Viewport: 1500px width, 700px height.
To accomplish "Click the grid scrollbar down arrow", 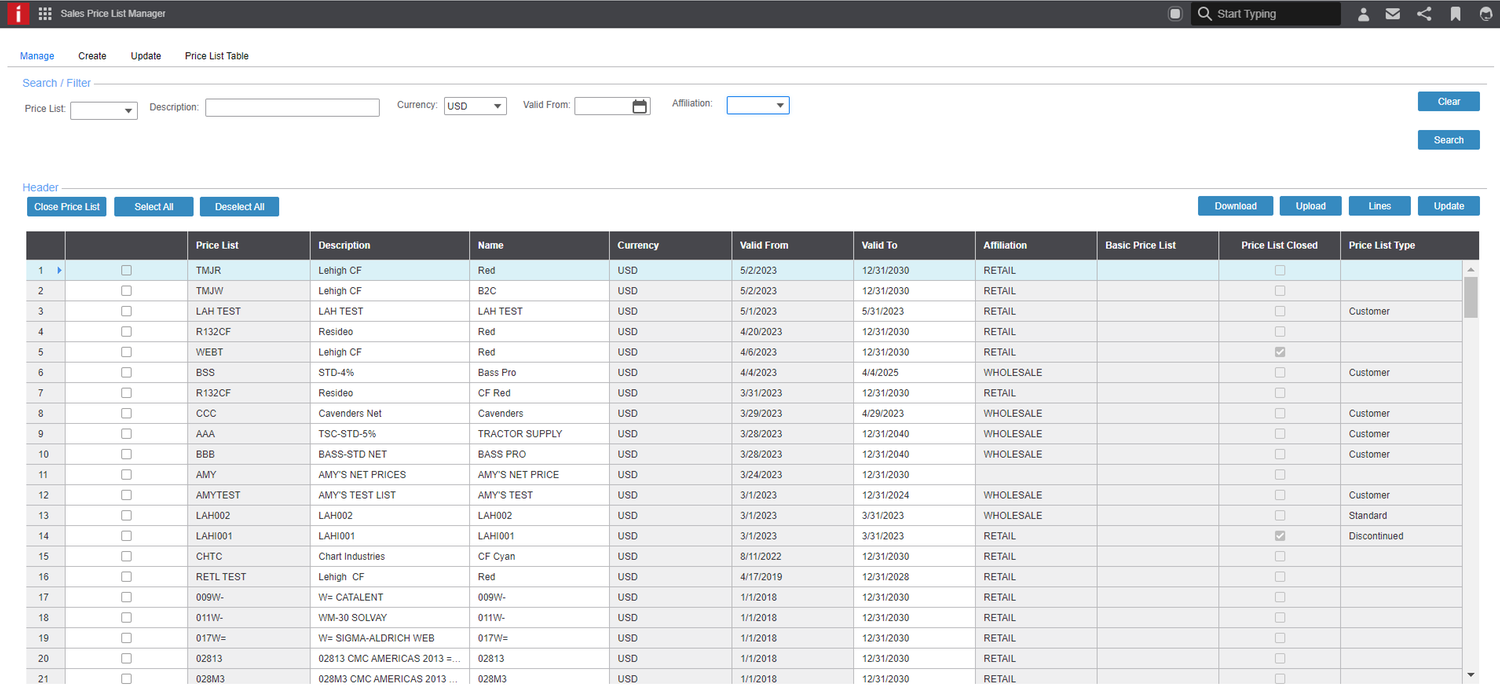I will pyautogui.click(x=1470, y=676).
